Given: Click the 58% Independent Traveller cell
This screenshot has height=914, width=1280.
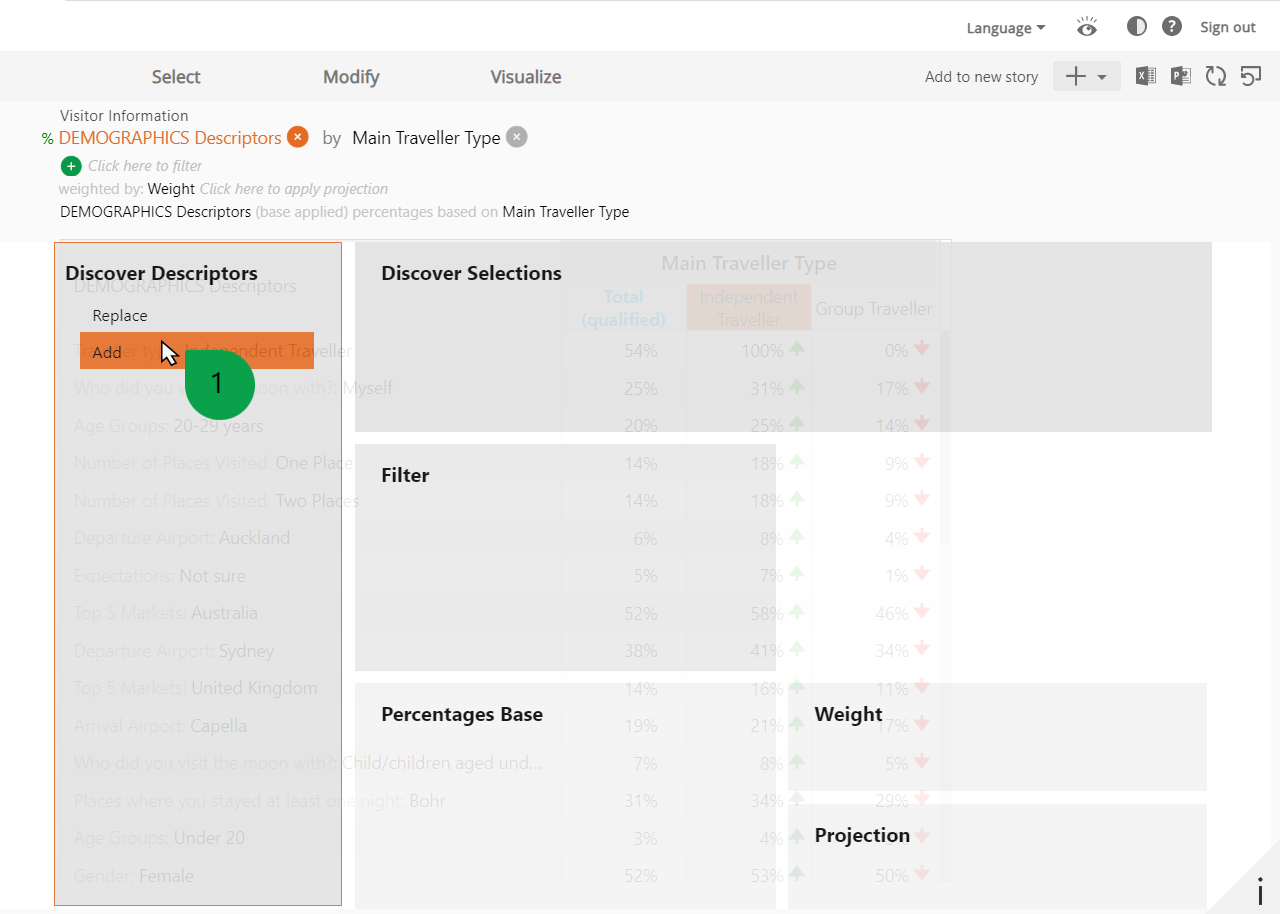Looking at the screenshot, I should click(x=767, y=613).
